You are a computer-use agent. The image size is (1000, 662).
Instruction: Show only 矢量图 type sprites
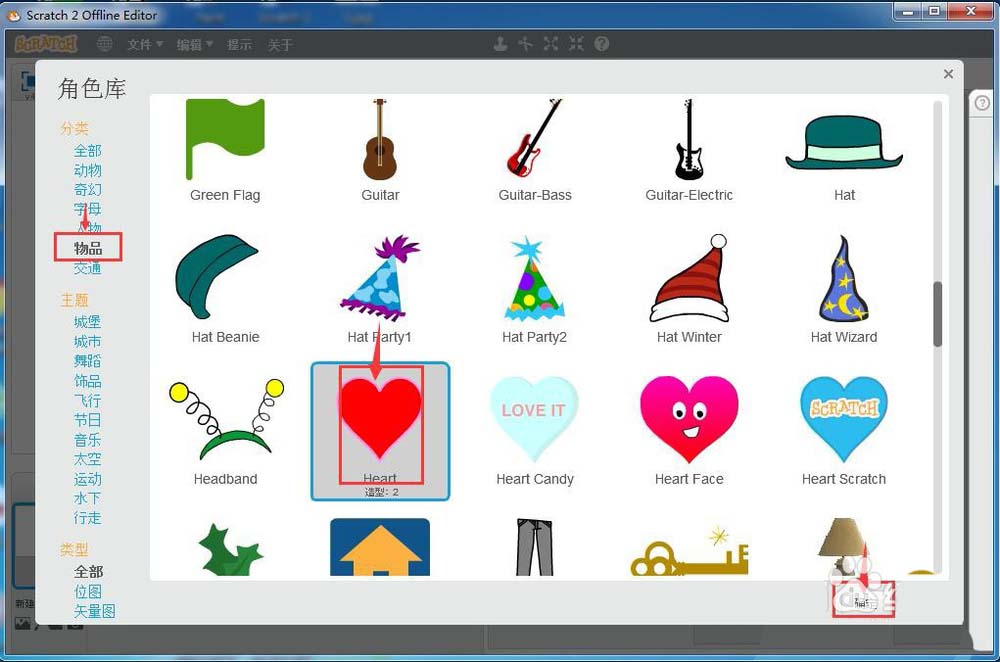click(94, 612)
